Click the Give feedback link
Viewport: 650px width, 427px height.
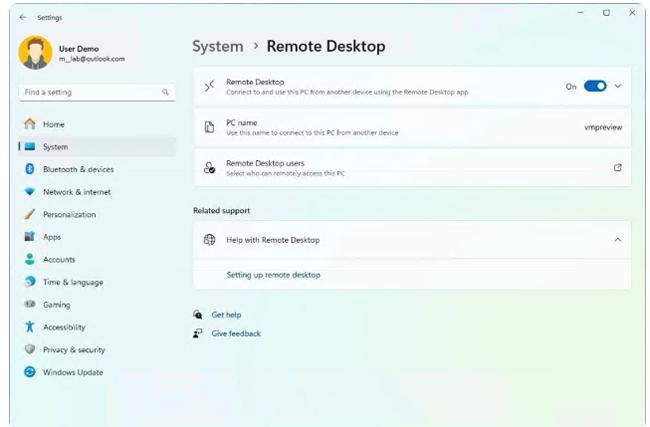236,333
